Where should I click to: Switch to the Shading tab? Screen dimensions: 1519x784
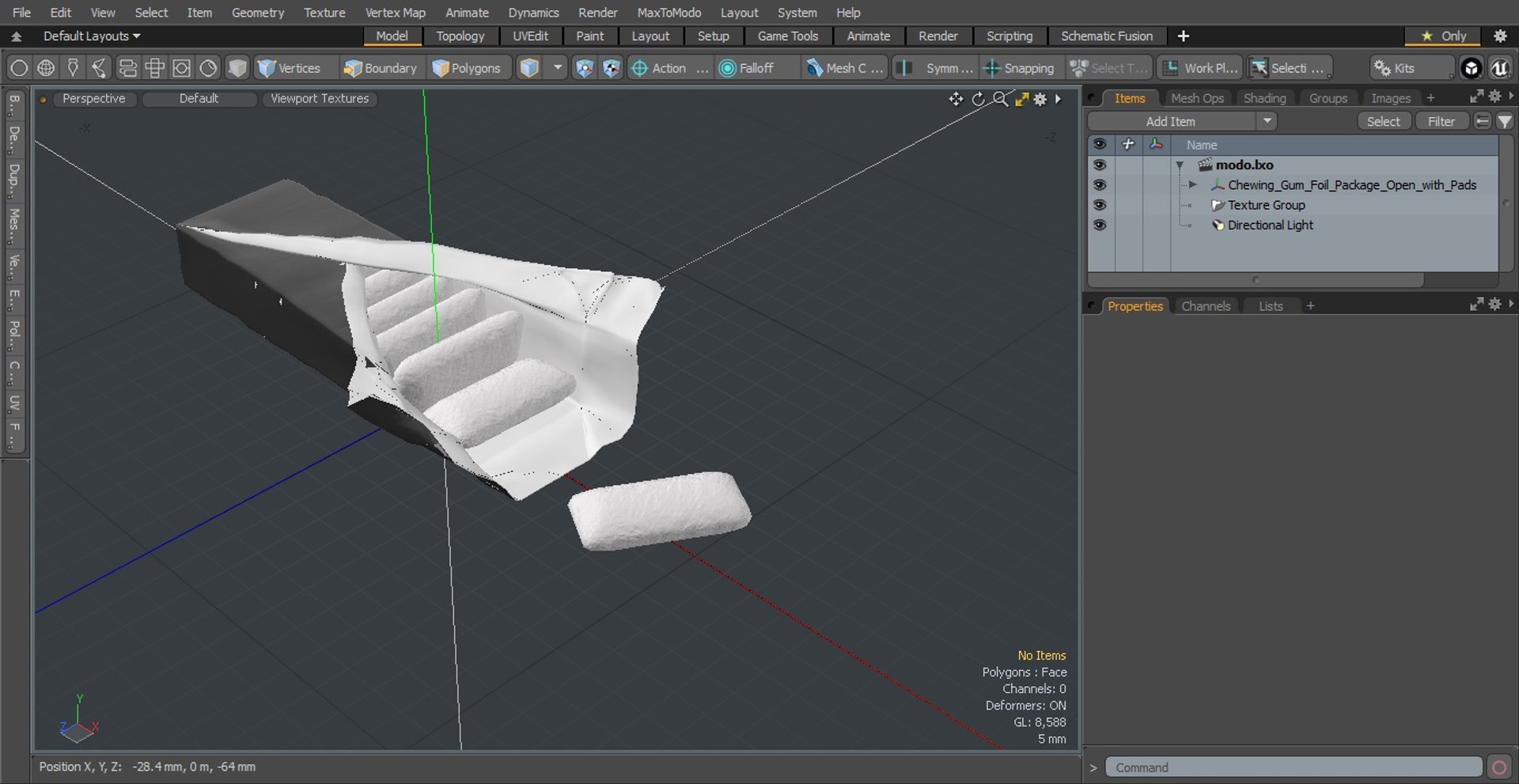click(1264, 98)
